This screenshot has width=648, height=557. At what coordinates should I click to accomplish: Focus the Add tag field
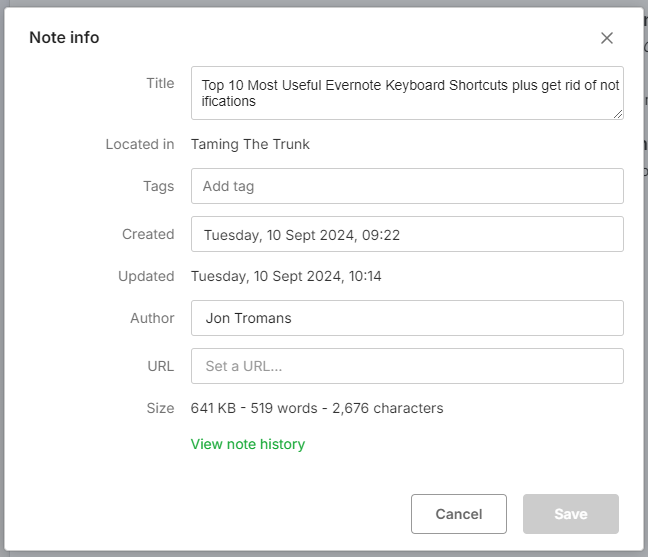407,186
